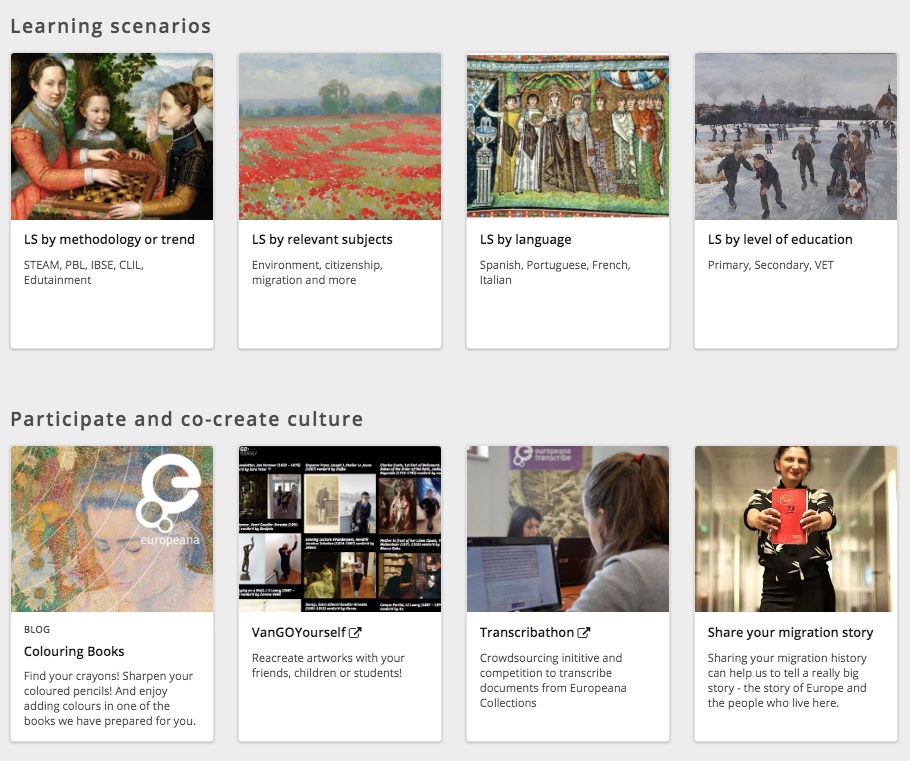Viewport: 910px width, 761px height.
Task: Open the chess game painting thumbnail
Action: pyautogui.click(x=112, y=136)
